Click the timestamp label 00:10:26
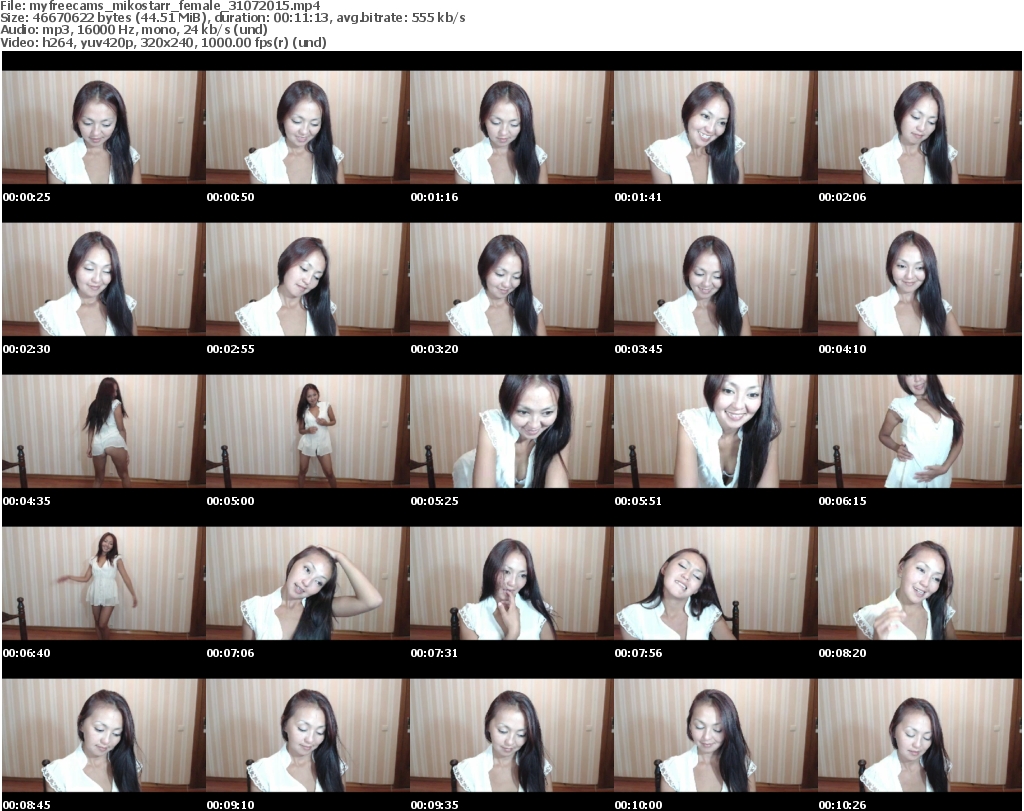Screen dimensions: 1024x811 tap(842, 805)
